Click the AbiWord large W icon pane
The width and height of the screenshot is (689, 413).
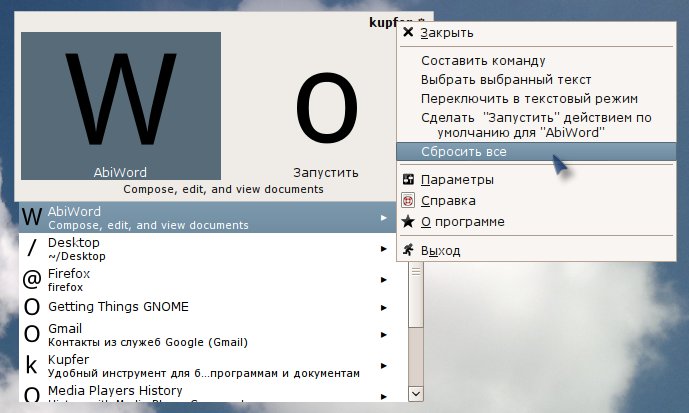click(x=121, y=105)
